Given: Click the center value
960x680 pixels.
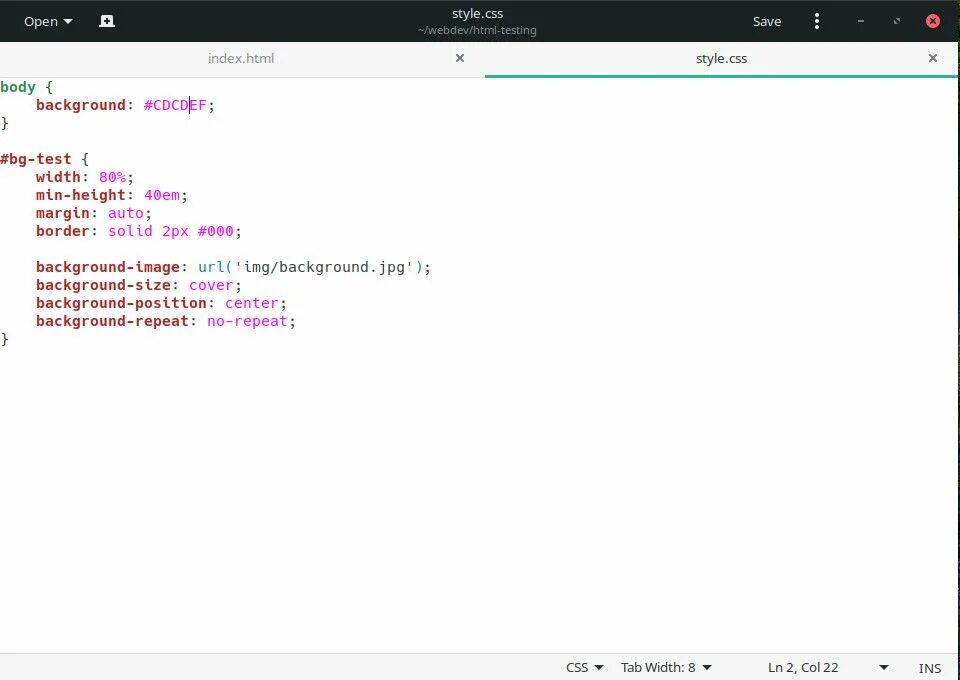Looking at the screenshot, I should (x=252, y=303).
